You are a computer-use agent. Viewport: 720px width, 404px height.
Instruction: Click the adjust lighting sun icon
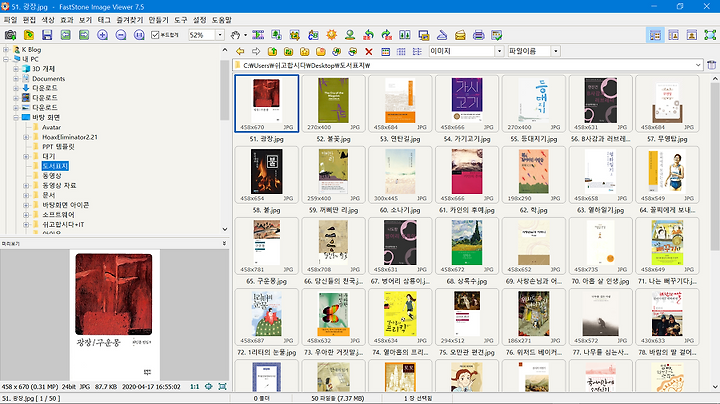(332, 35)
